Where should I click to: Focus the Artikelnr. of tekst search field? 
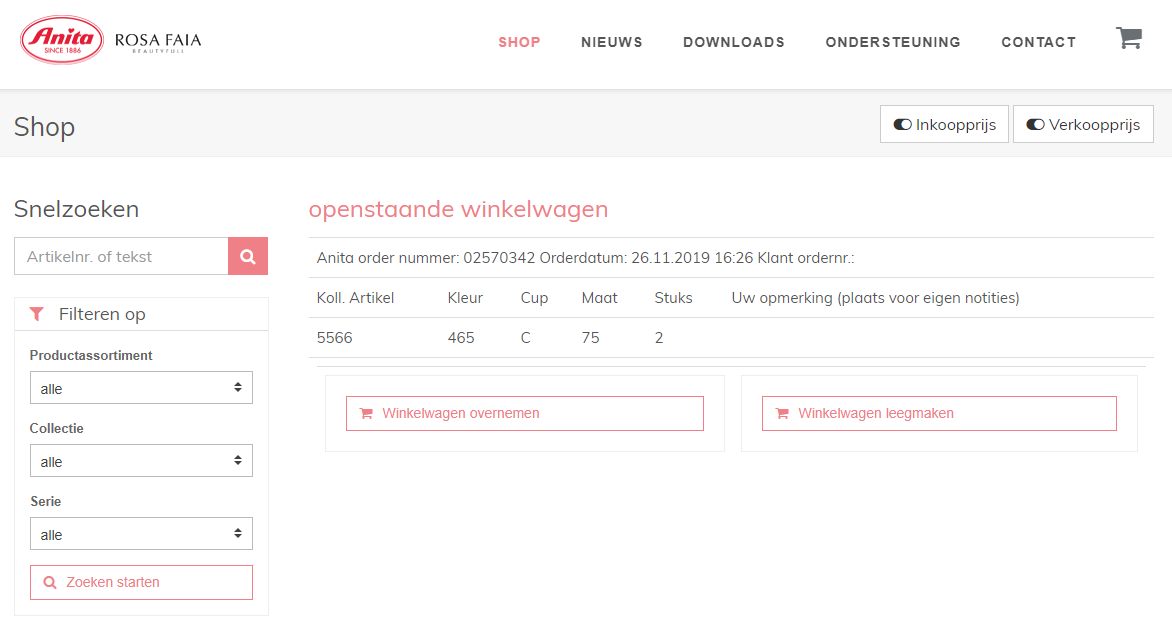click(x=121, y=257)
